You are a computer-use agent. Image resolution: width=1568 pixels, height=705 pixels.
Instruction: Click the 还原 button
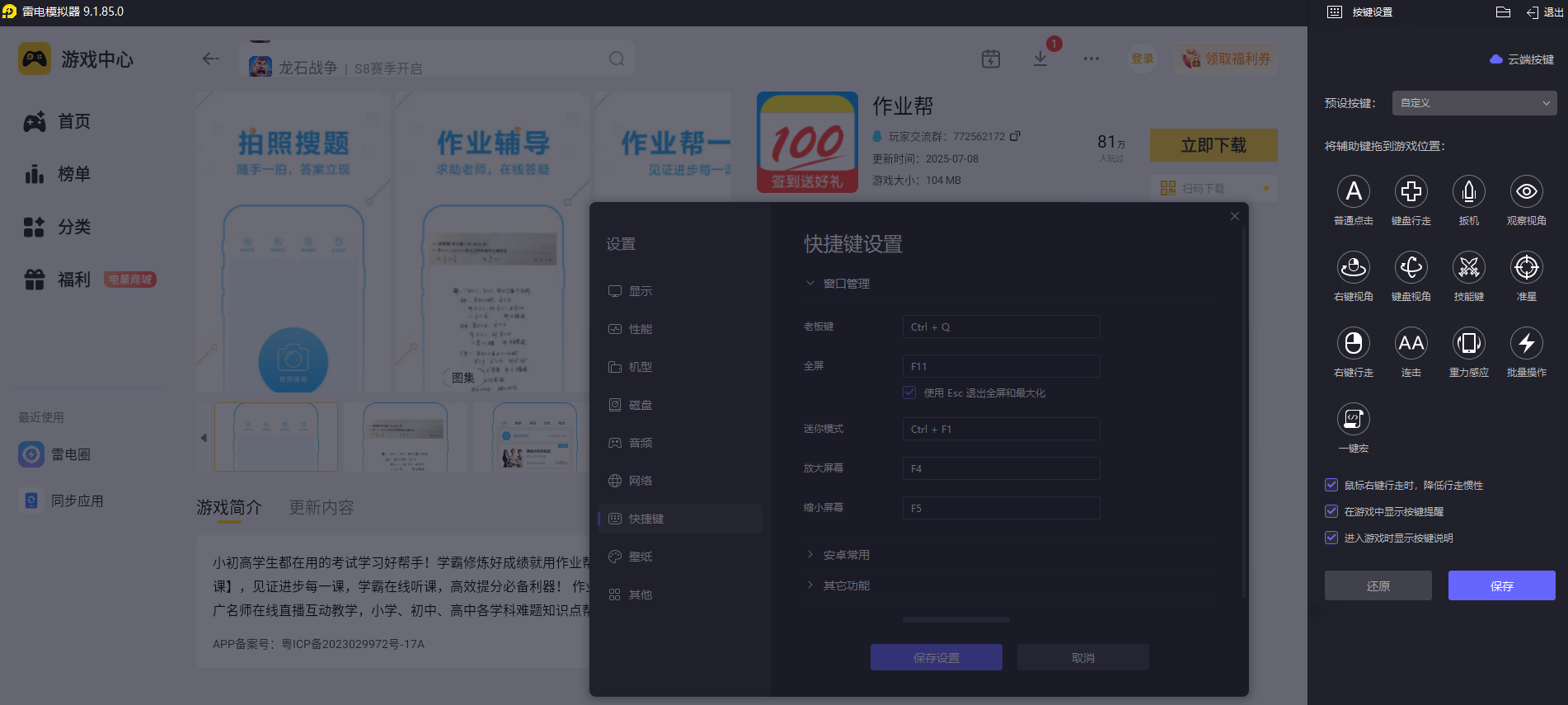point(1378,585)
